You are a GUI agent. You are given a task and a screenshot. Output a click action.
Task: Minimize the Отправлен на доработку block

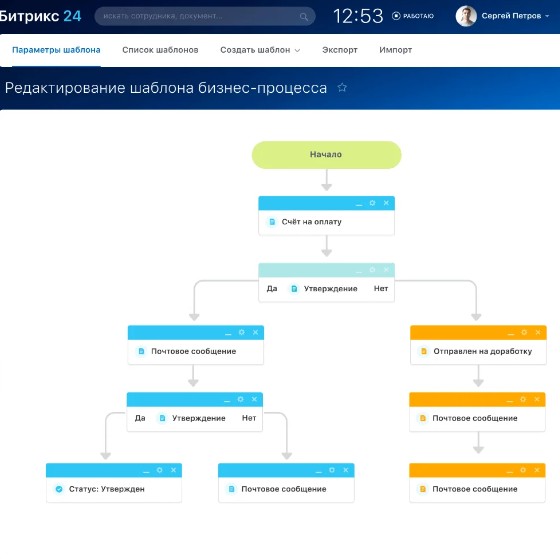point(511,333)
